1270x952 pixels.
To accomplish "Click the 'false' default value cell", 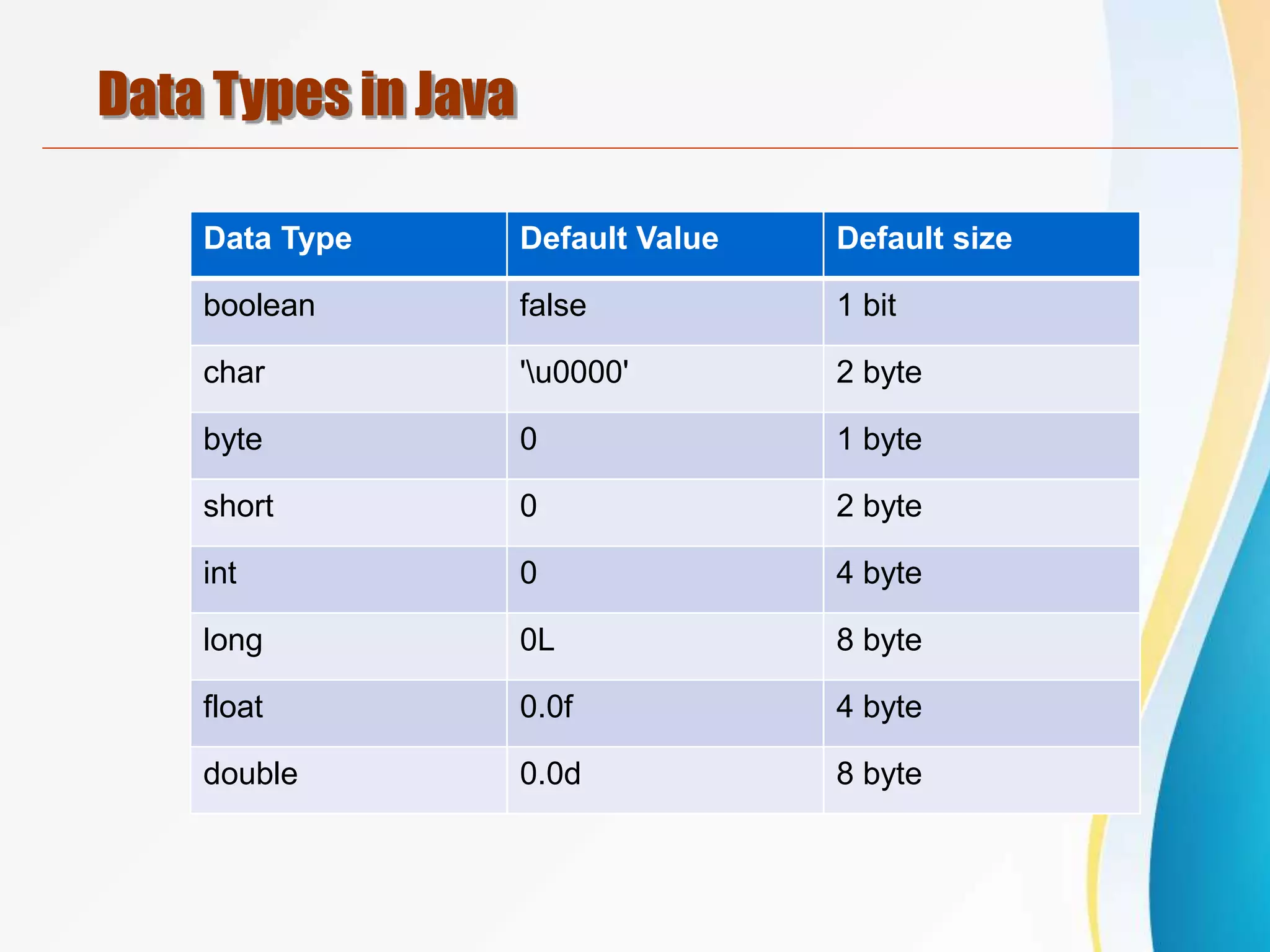I will (x=553, y=306).
